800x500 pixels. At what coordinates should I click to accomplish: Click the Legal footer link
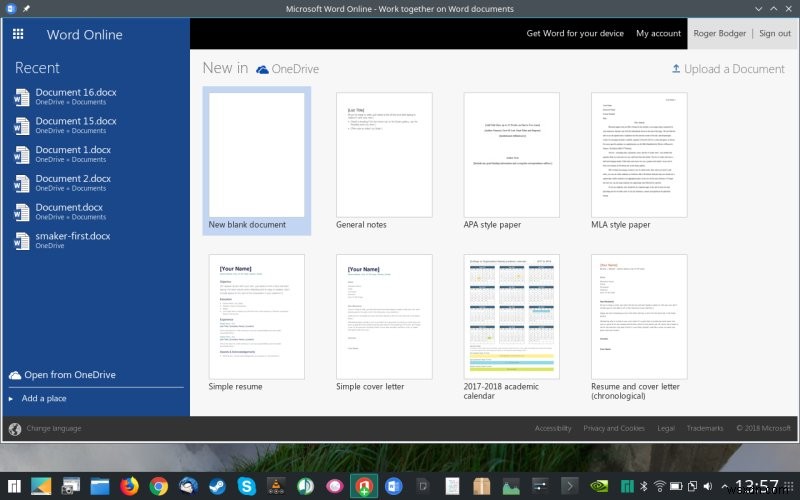pyautogui.click(x=666, y=428)
